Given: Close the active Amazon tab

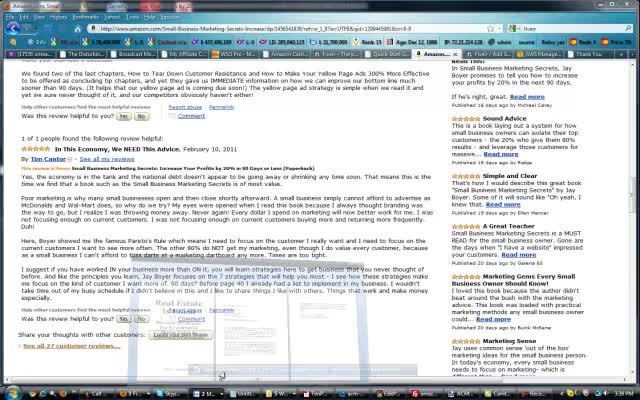Looking at the screenshot, I should [455, 54].
